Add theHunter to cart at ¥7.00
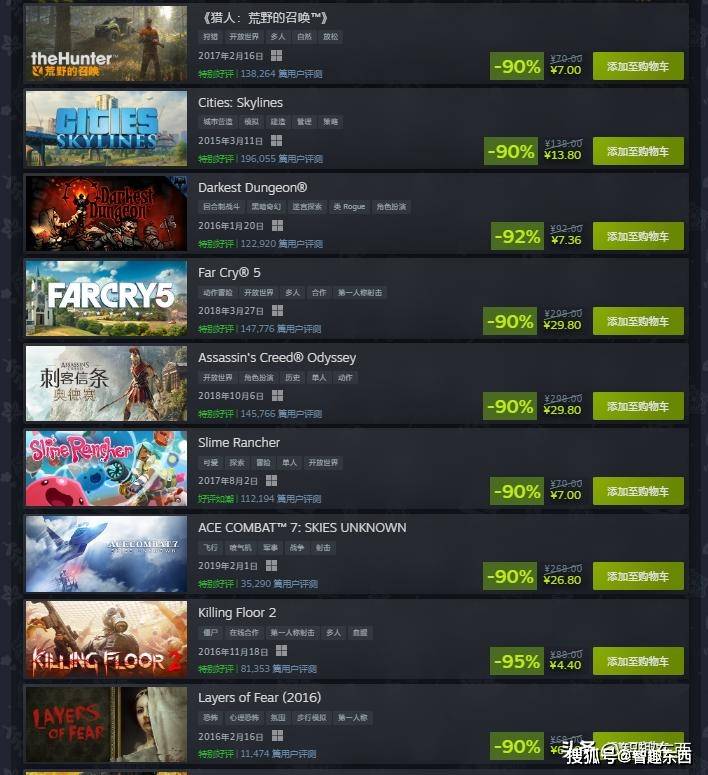Screen dimensions: 708x775 click(638, 66)
